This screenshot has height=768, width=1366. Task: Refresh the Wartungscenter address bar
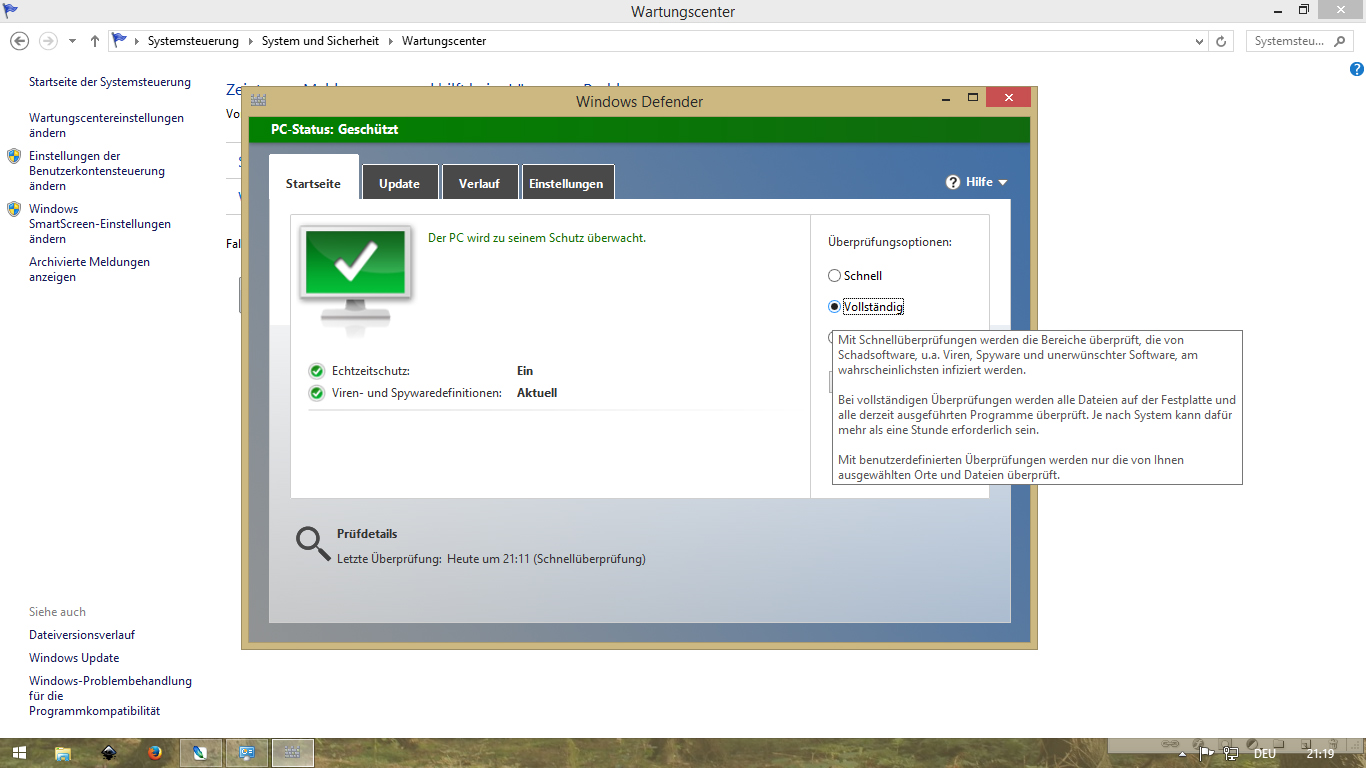coord(1221,42)
